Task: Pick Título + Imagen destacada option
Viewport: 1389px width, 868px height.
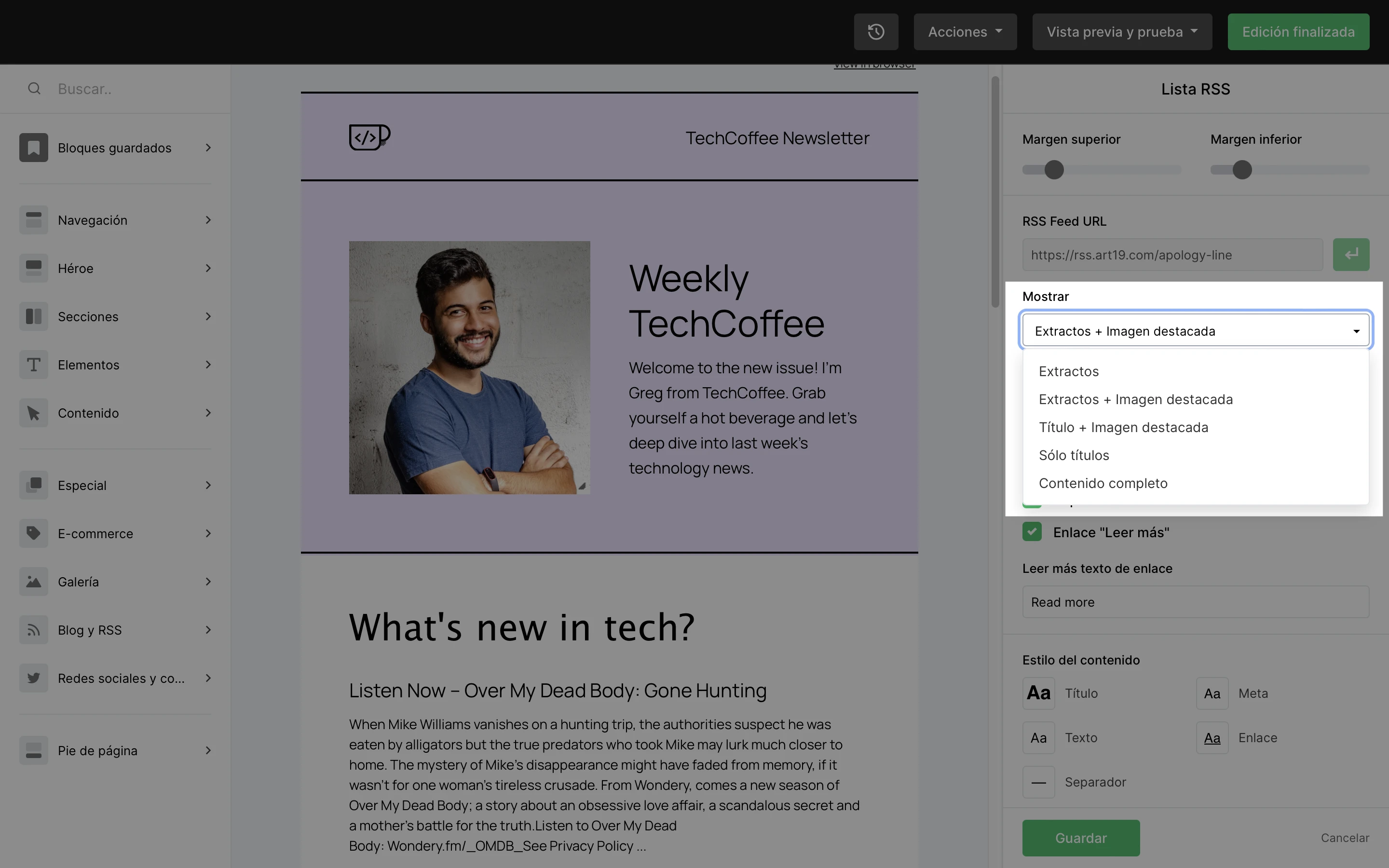Action: point(1123,427)
